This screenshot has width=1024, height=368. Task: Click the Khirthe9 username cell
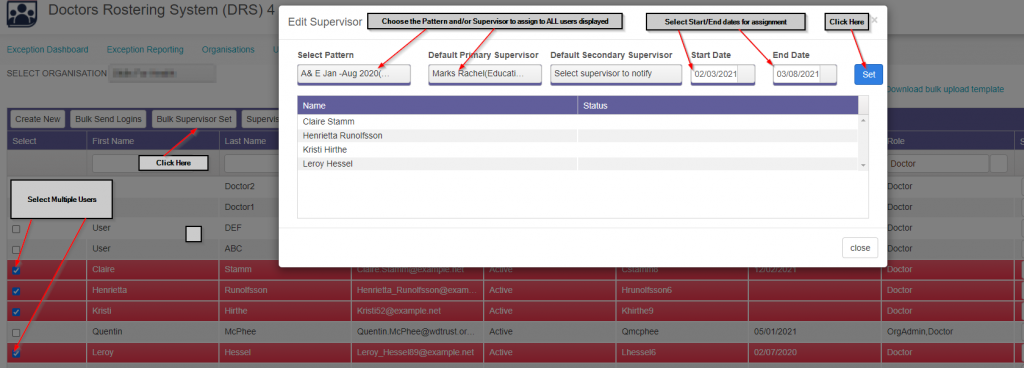(681, 311)
